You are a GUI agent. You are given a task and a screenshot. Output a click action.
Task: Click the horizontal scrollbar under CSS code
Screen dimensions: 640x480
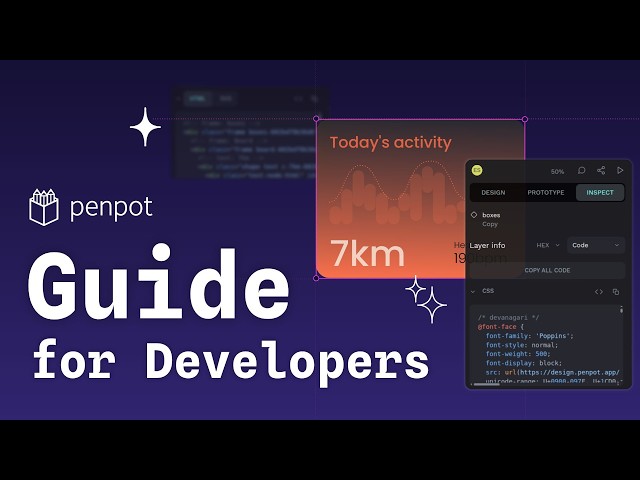click(x=486, y=384)
